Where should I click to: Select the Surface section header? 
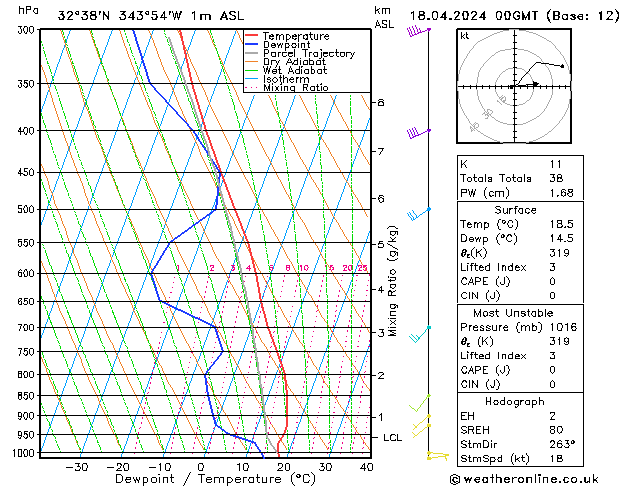click(515, 210)
